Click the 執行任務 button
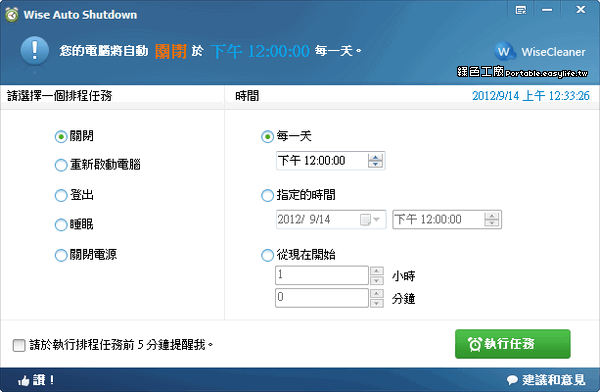 click(x=512, y=344)
